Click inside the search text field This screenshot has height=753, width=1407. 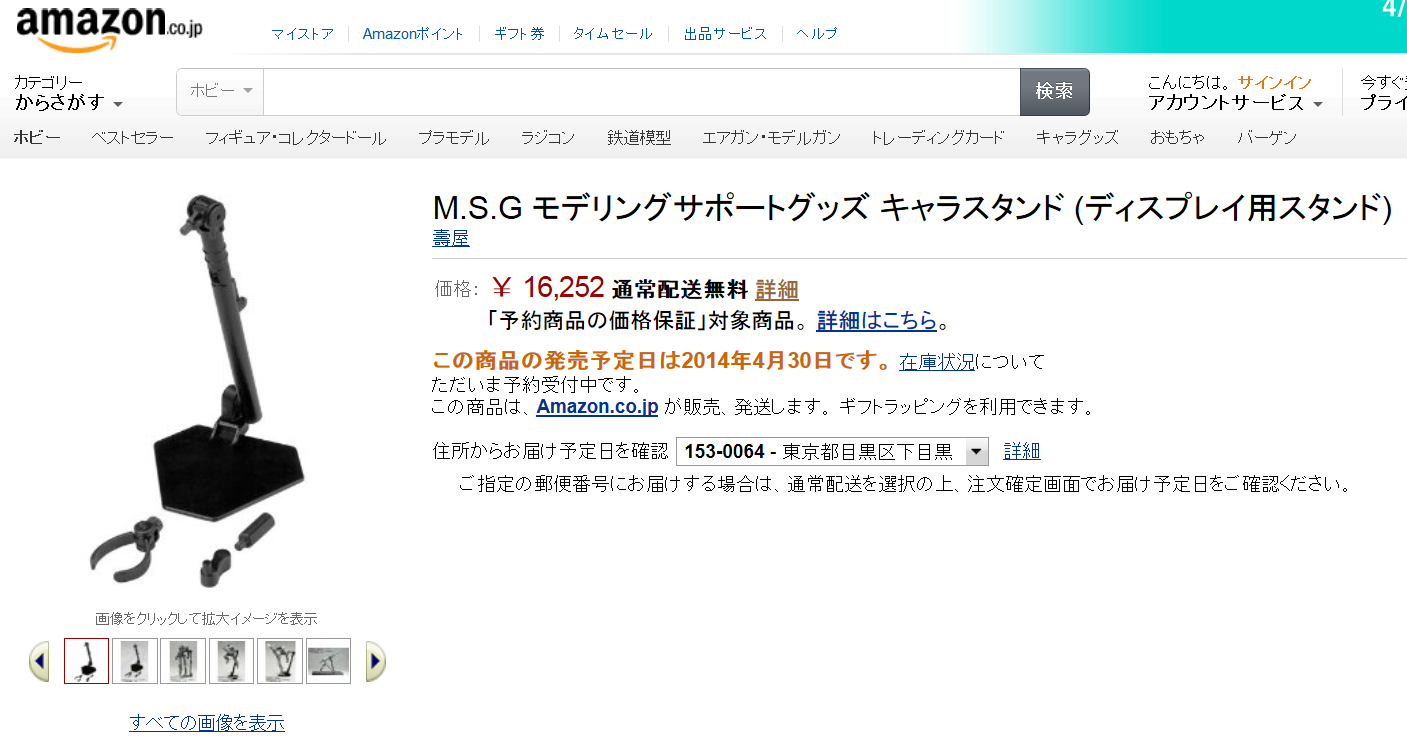point(640,92)
